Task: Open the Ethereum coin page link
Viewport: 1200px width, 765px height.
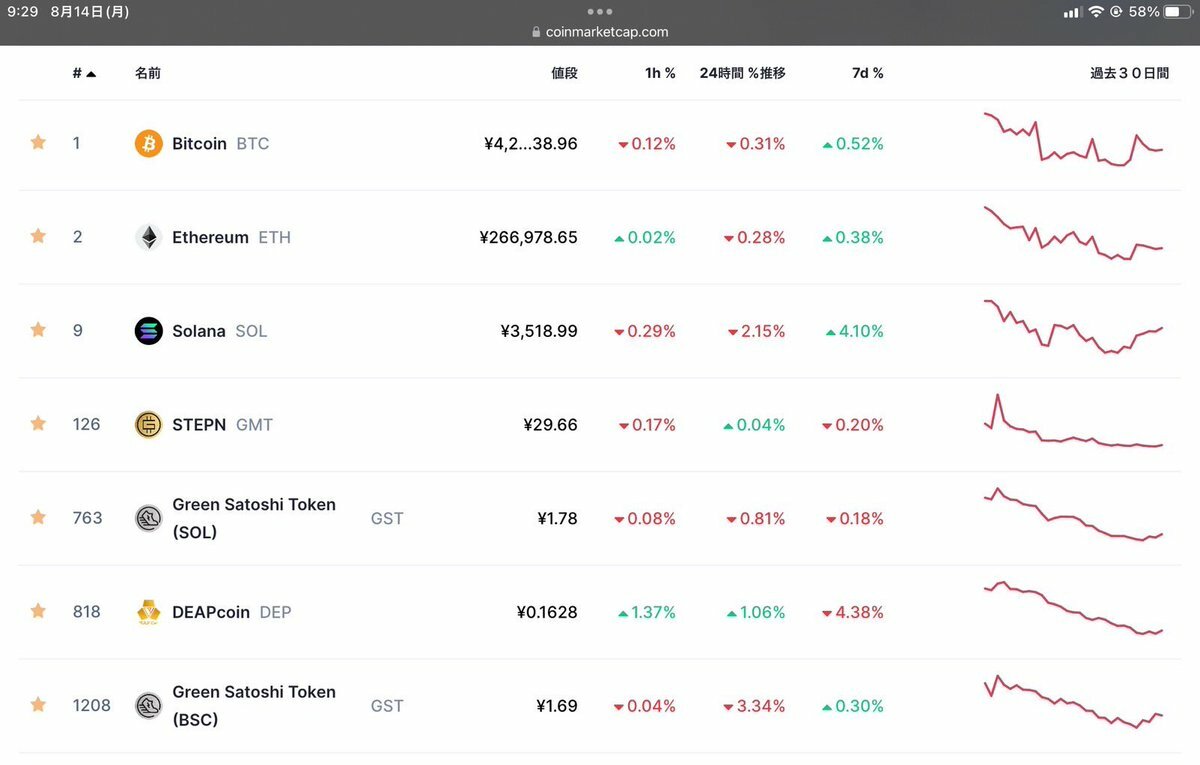Action: (210, 237)
